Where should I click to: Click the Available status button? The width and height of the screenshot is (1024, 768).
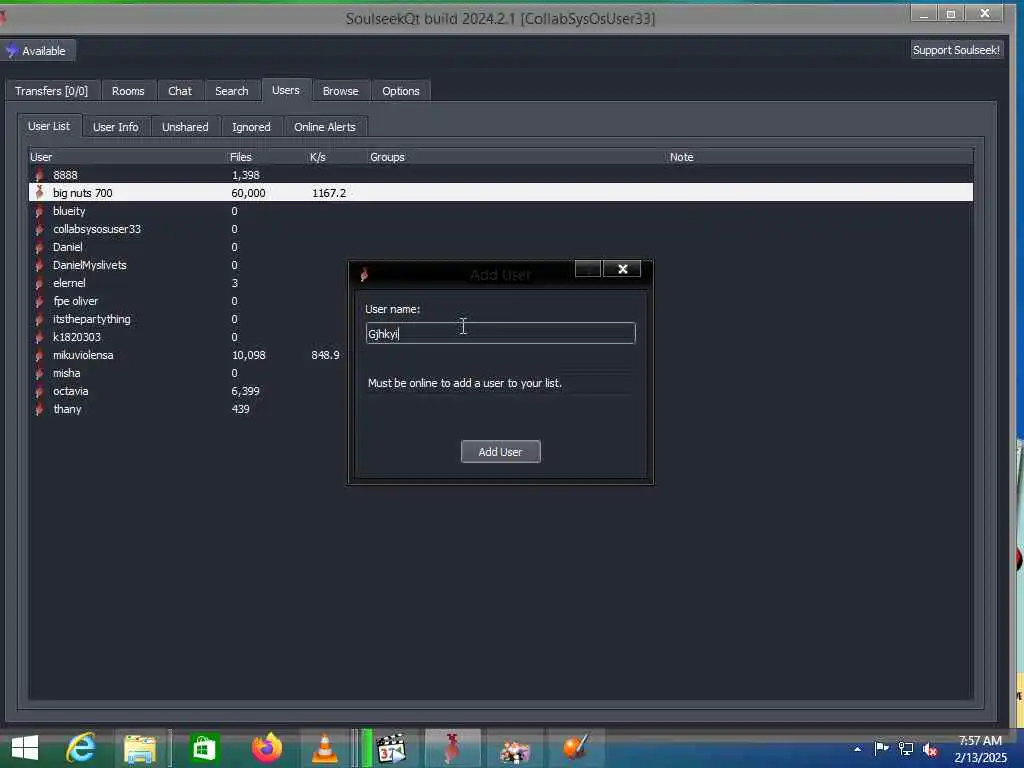point(38,50)
